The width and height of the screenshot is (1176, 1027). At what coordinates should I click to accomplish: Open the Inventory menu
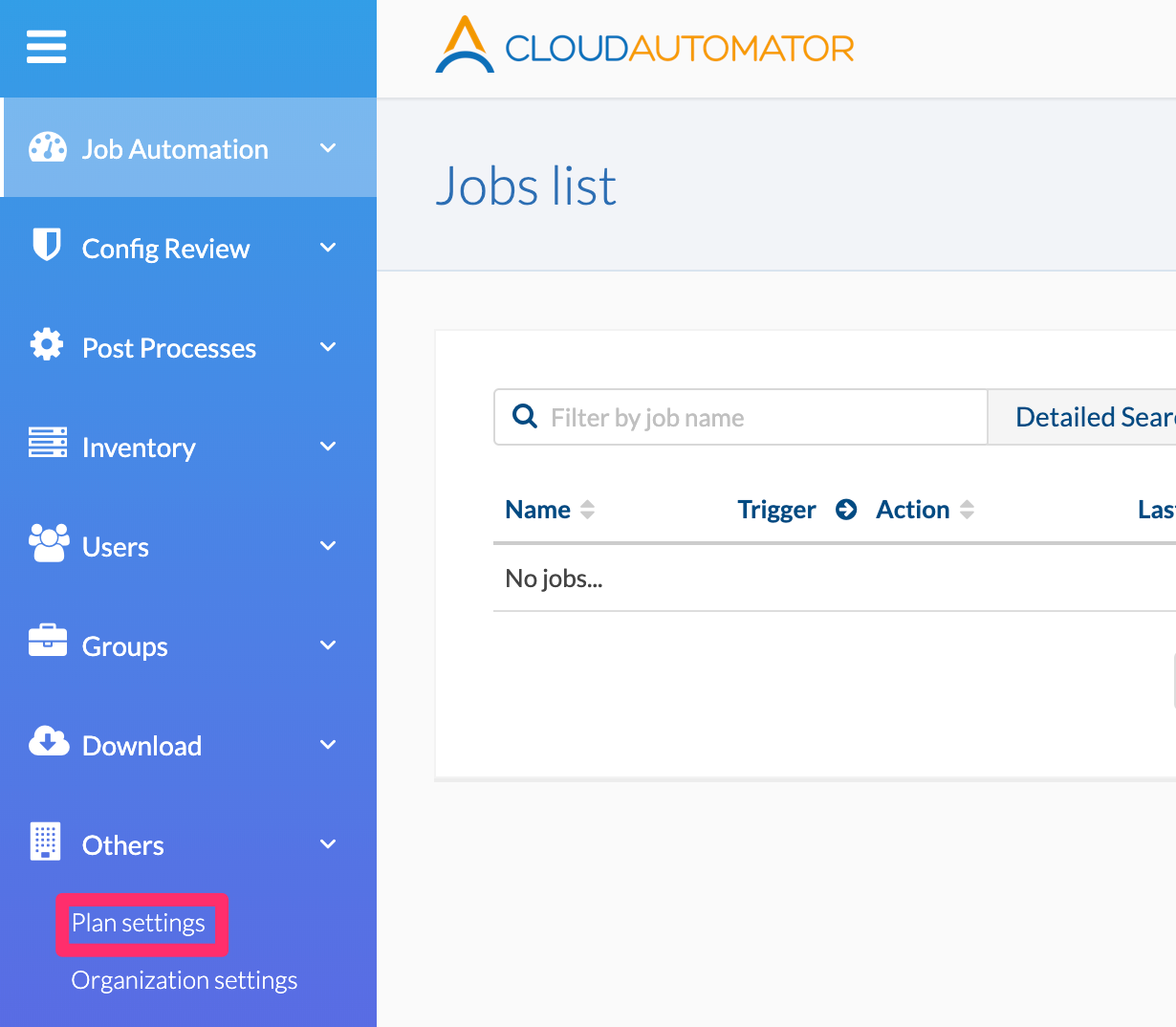[189, 447]
